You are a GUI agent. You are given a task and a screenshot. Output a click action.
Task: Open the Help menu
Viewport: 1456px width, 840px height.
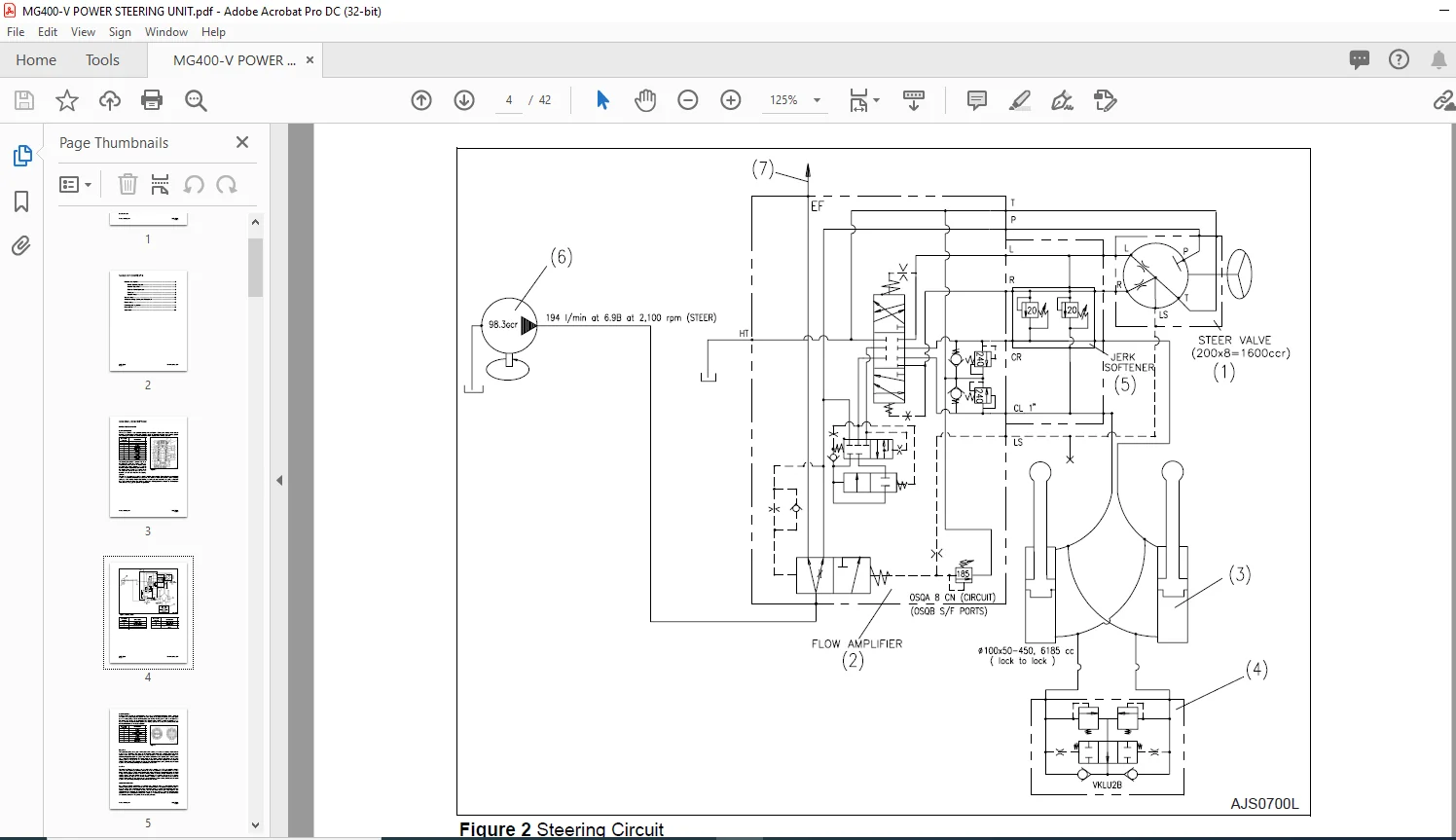tap(213, 32)
